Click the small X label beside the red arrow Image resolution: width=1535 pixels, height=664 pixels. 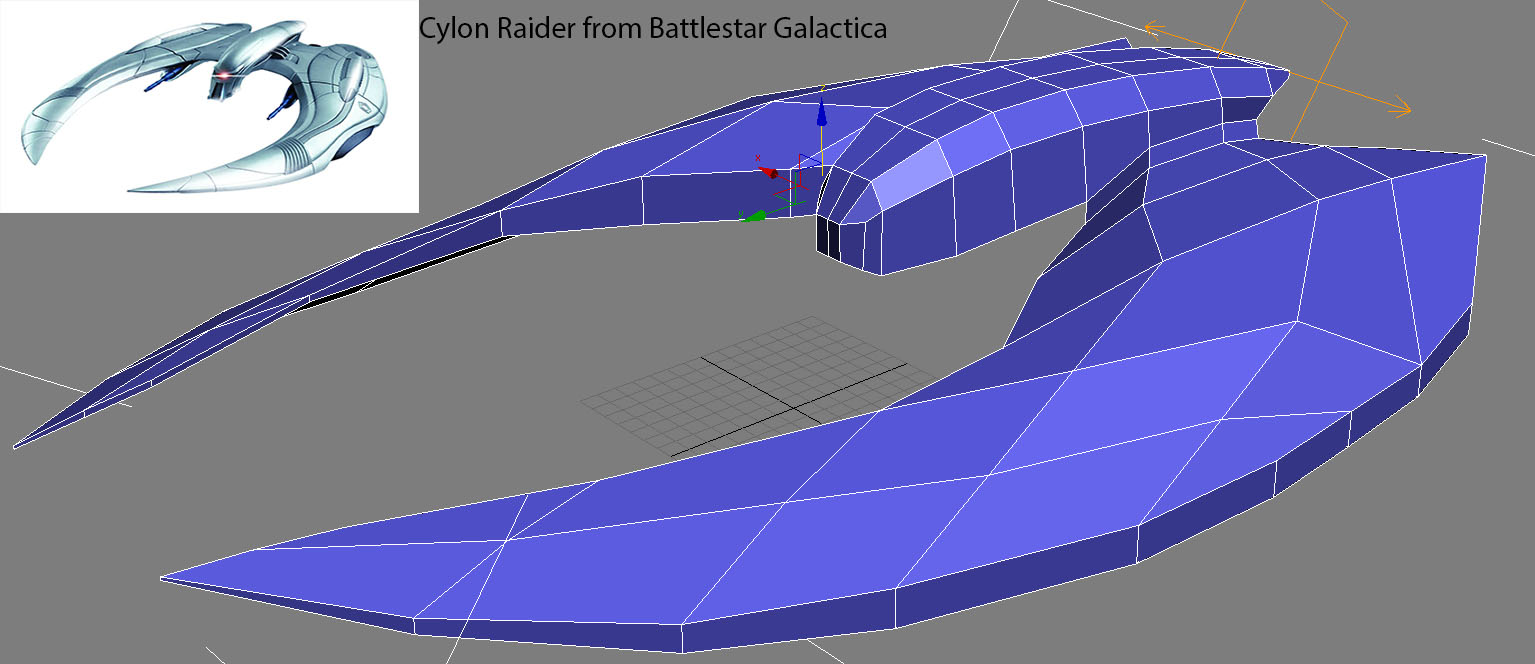[x=758, y=159]
